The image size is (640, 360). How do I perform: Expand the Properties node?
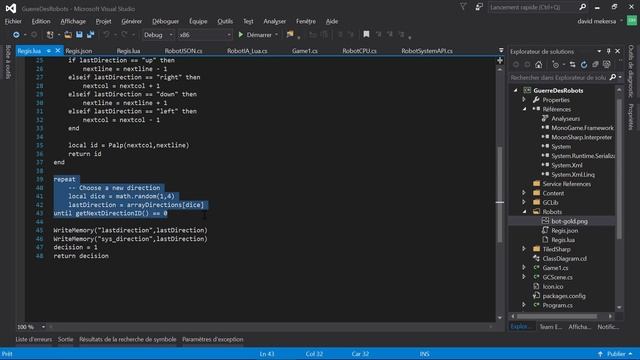tap(524, 100)
